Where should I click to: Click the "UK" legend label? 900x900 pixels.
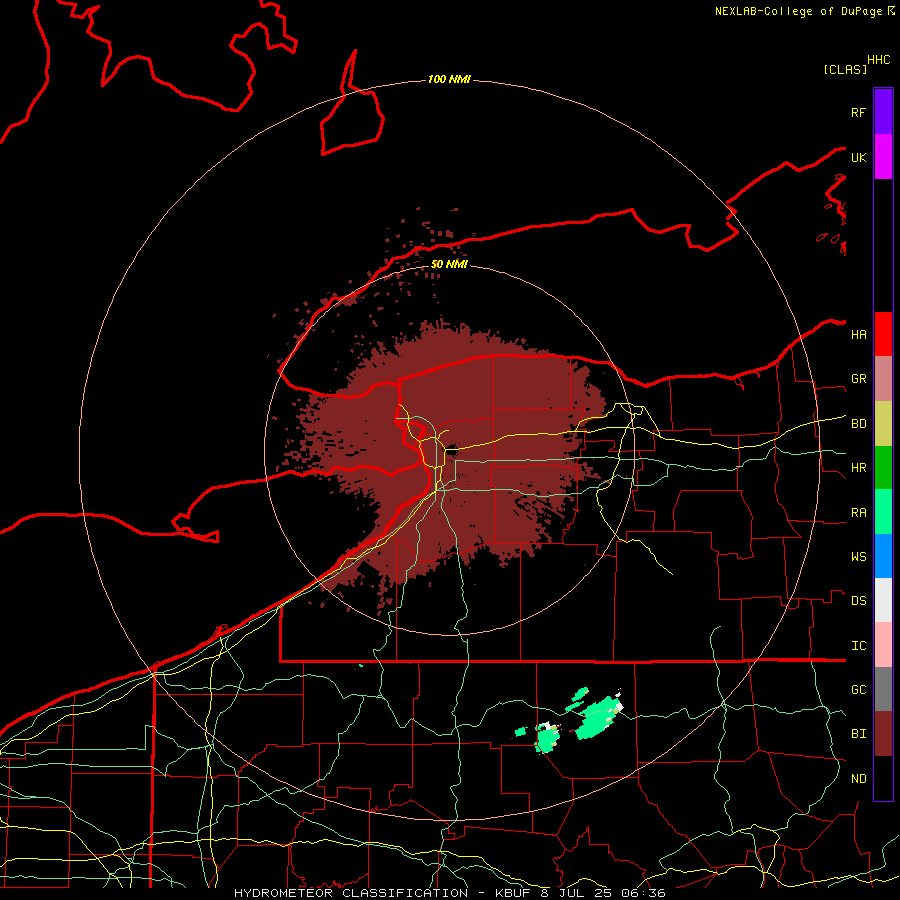(858, 157)
